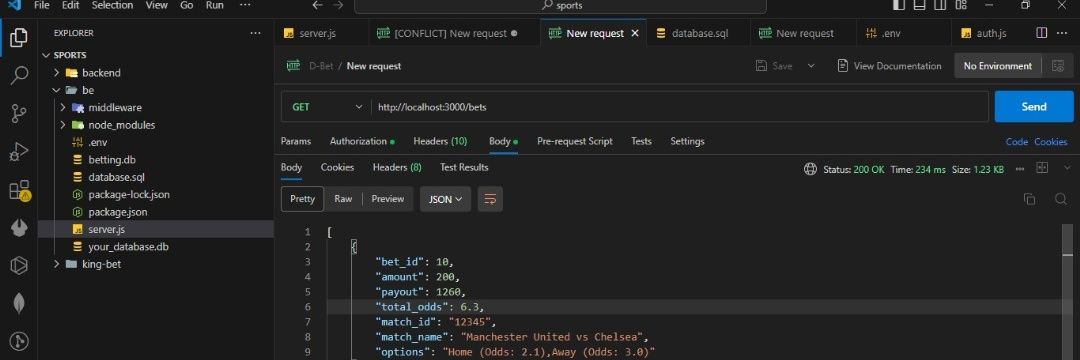Click the environment quick look icon

tap(1058, 66)
